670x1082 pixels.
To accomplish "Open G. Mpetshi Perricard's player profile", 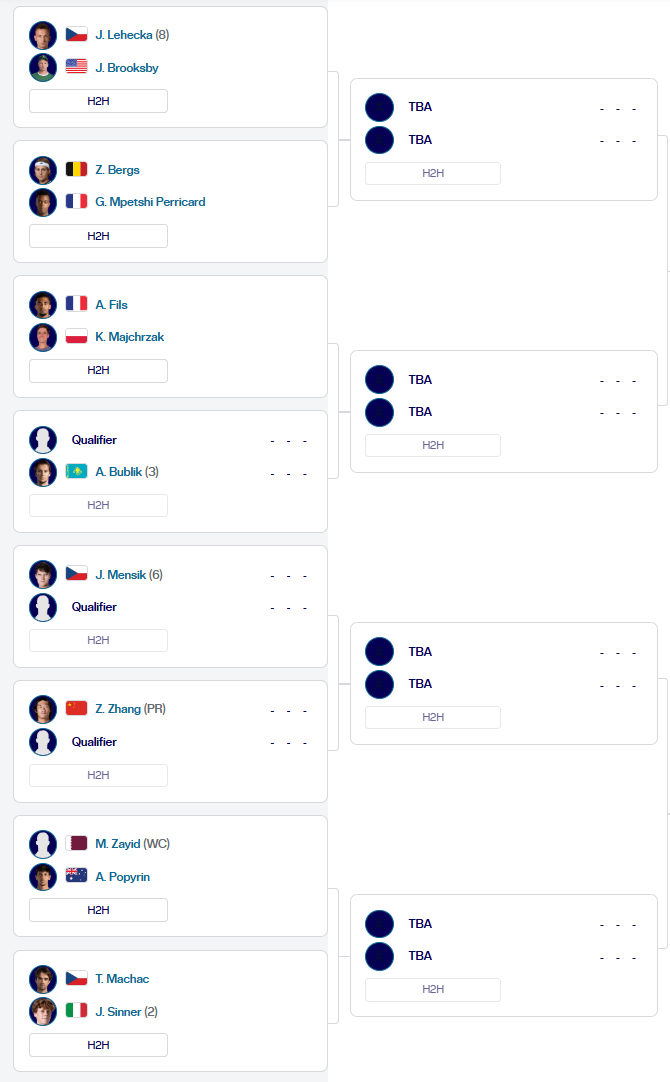I will coord(150,202).
